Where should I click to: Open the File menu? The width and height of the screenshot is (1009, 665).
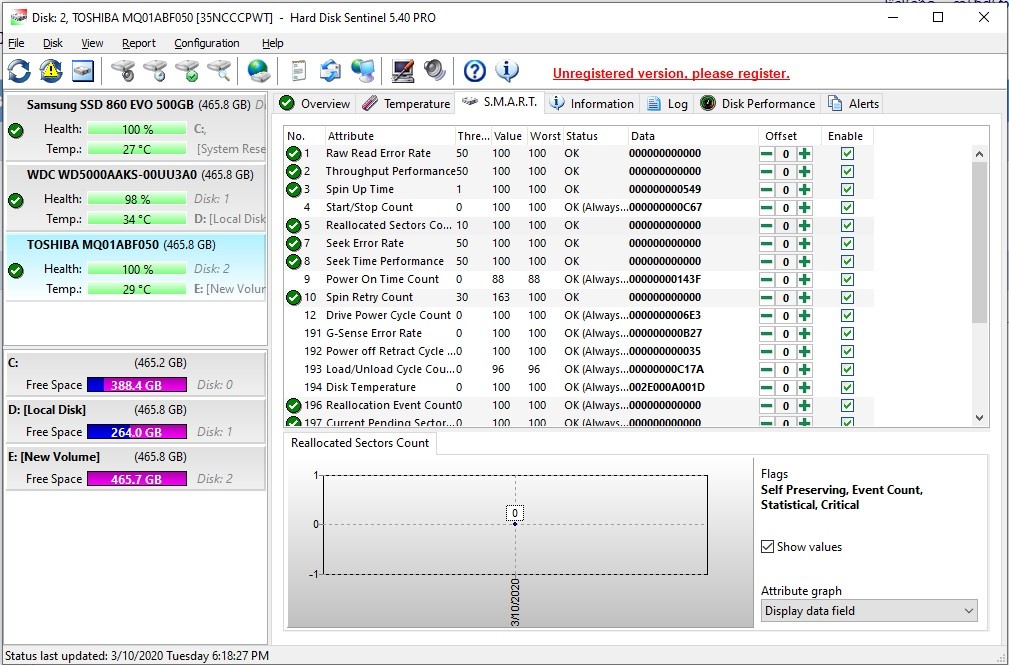click(x=16, y=43)
